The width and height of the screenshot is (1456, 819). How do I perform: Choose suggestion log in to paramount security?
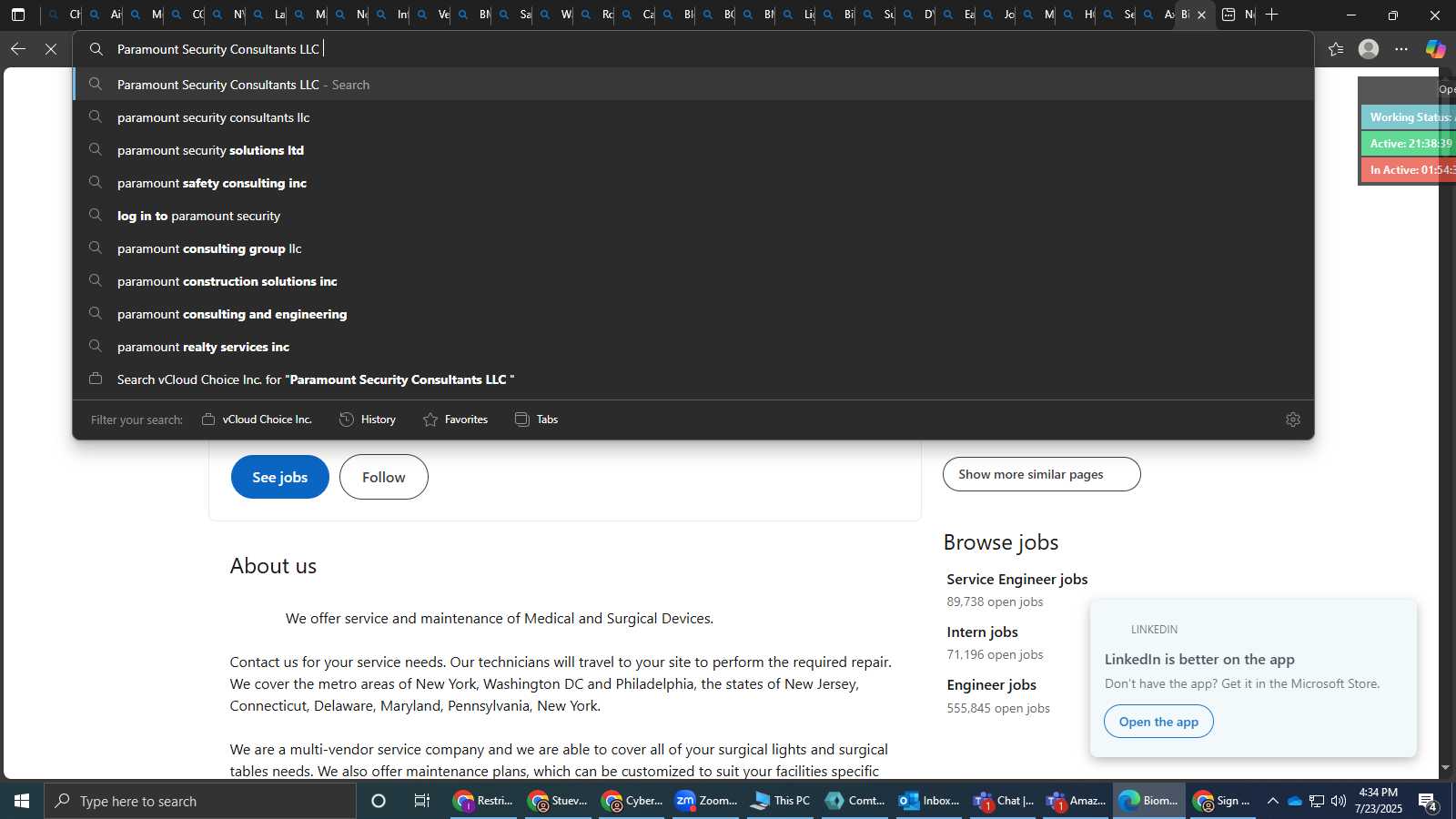pyautogui.click(x=693, y=216)
